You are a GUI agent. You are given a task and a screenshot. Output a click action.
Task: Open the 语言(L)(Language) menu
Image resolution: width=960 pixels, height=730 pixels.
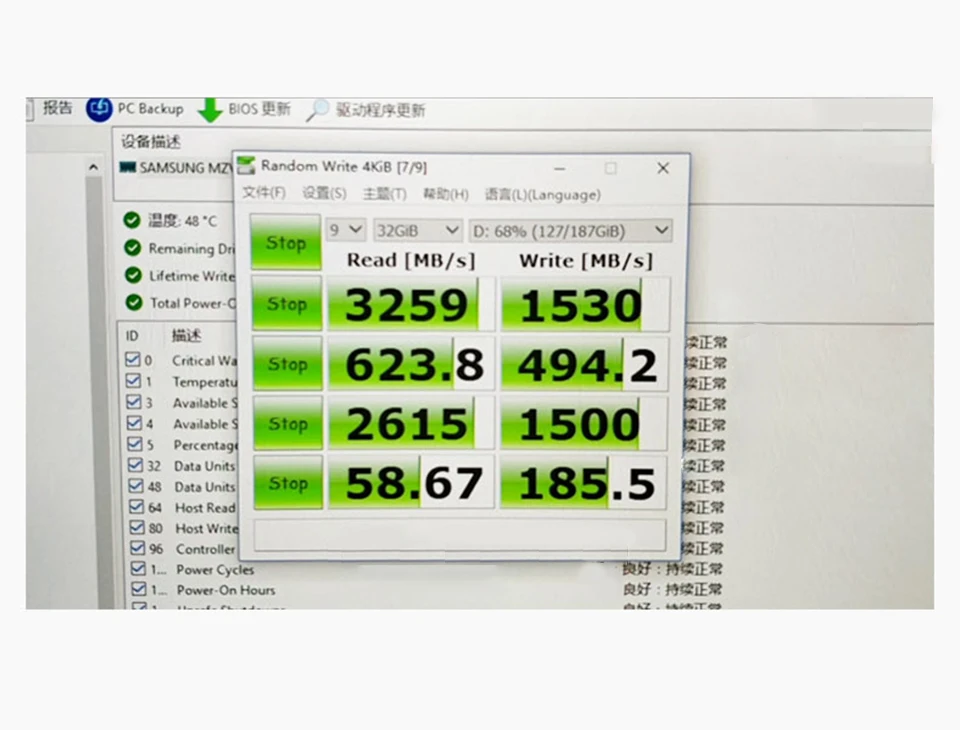pos(542,195)
